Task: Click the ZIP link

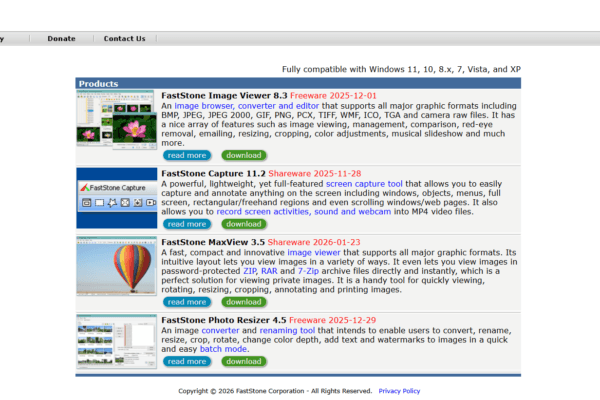Action: 251,271
